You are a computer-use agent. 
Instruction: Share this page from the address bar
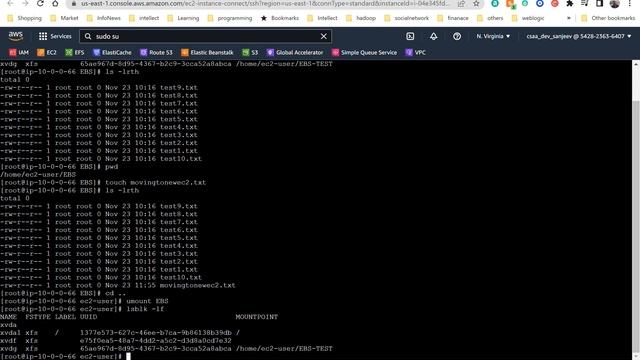461,4
